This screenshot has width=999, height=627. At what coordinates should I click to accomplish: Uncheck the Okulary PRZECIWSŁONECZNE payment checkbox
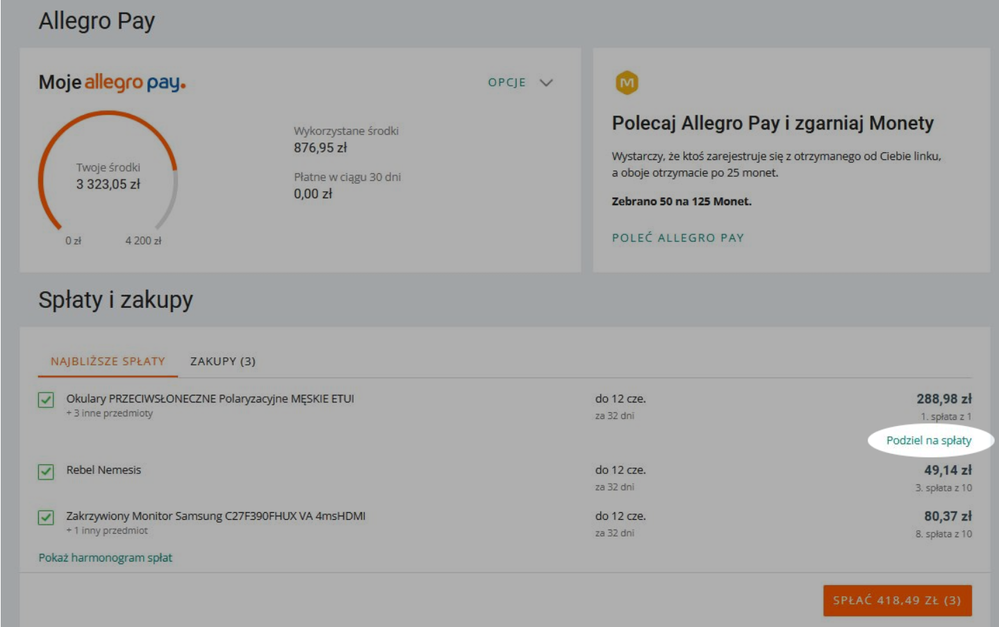(46, 400)
